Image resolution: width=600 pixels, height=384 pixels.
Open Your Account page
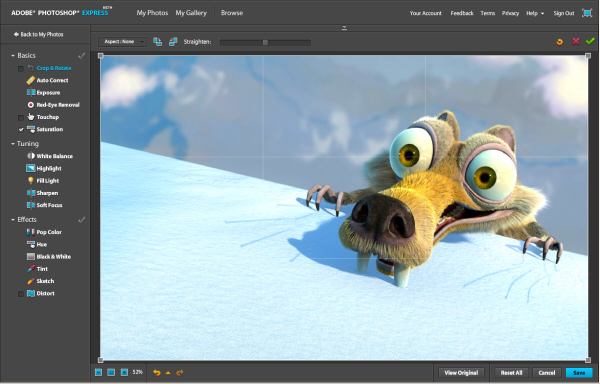[x=426, y=13]
